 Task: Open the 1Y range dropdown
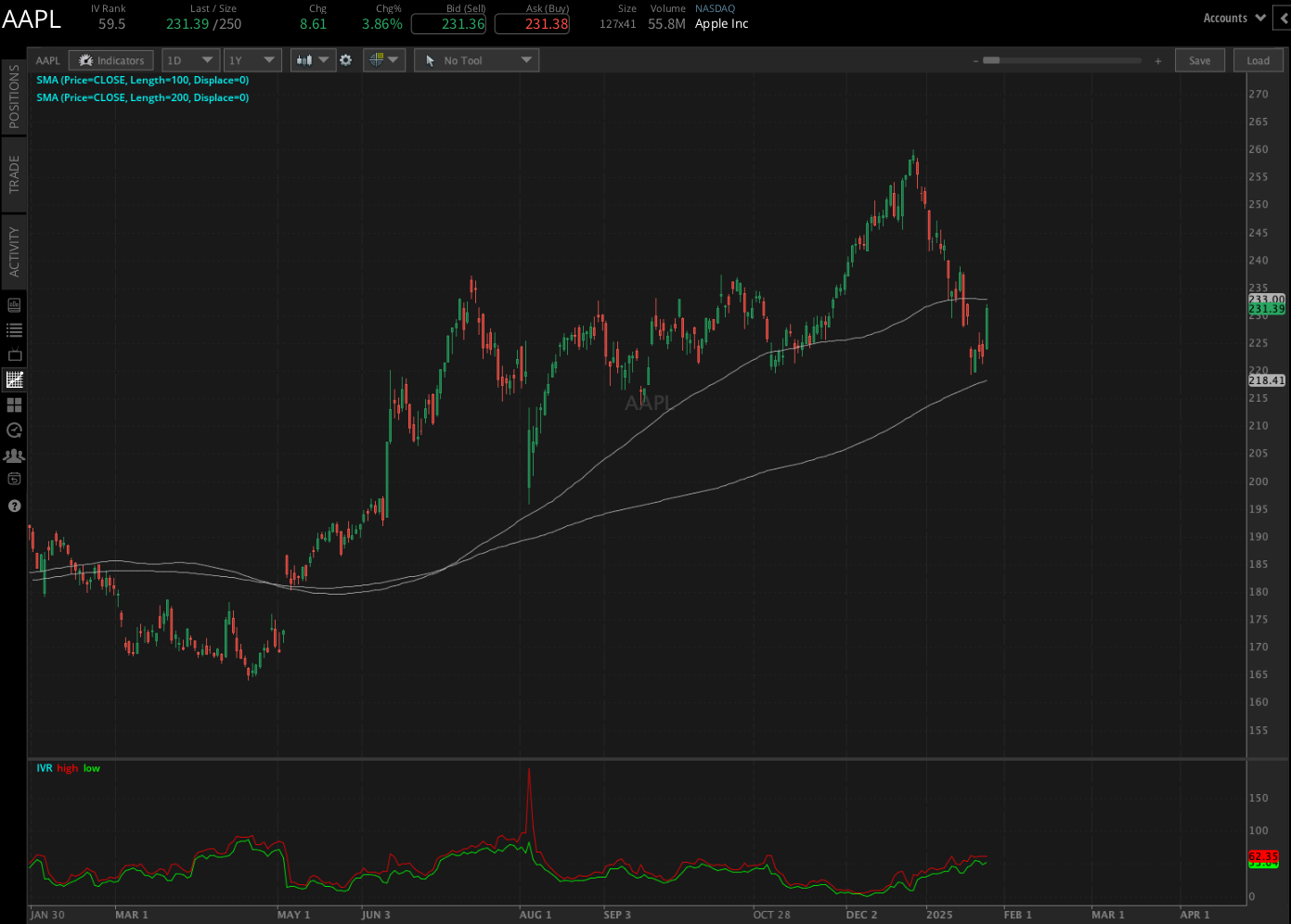point(252,59)
